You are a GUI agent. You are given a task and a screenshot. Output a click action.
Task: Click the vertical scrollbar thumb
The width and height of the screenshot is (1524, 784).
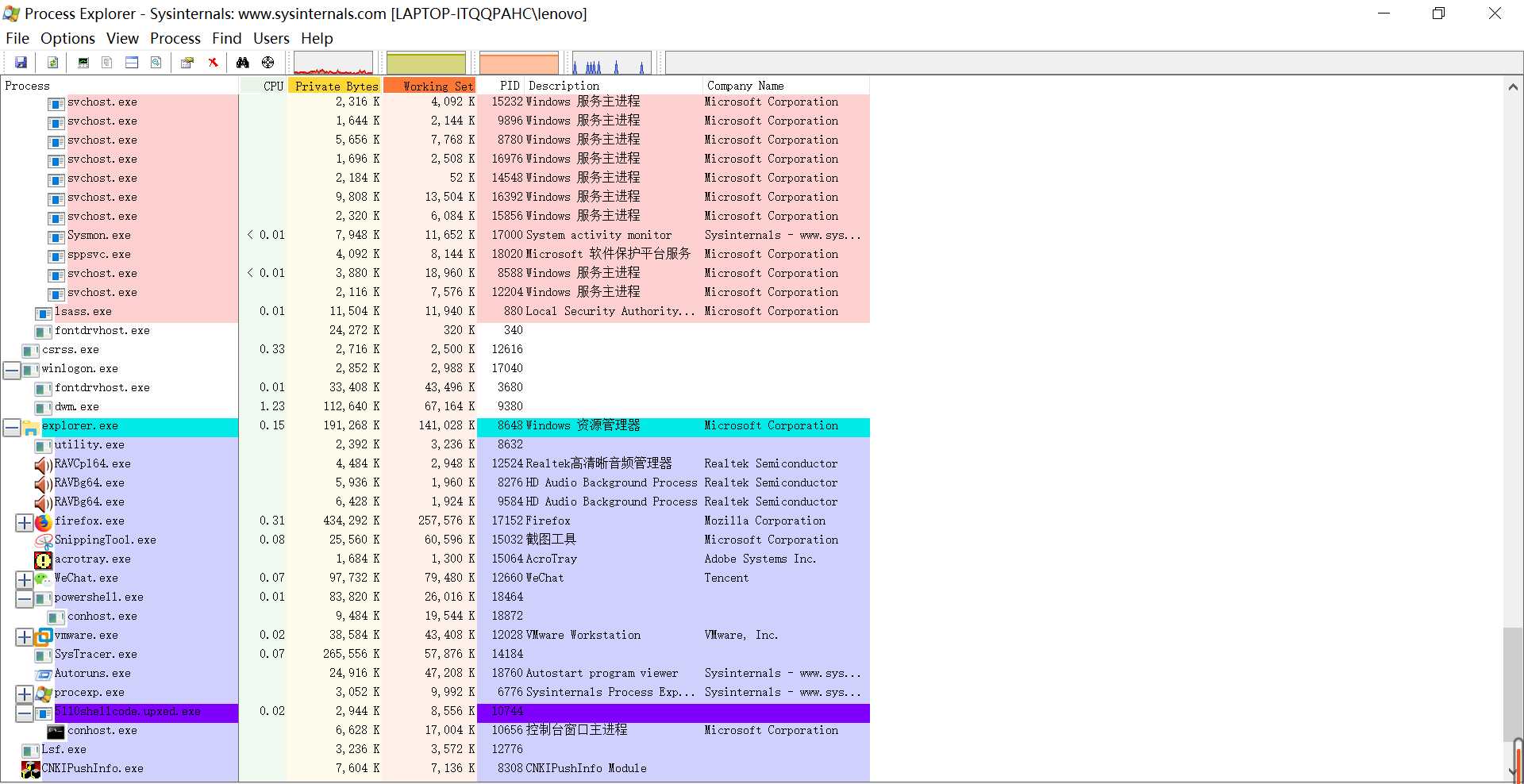click(1513, 685)
